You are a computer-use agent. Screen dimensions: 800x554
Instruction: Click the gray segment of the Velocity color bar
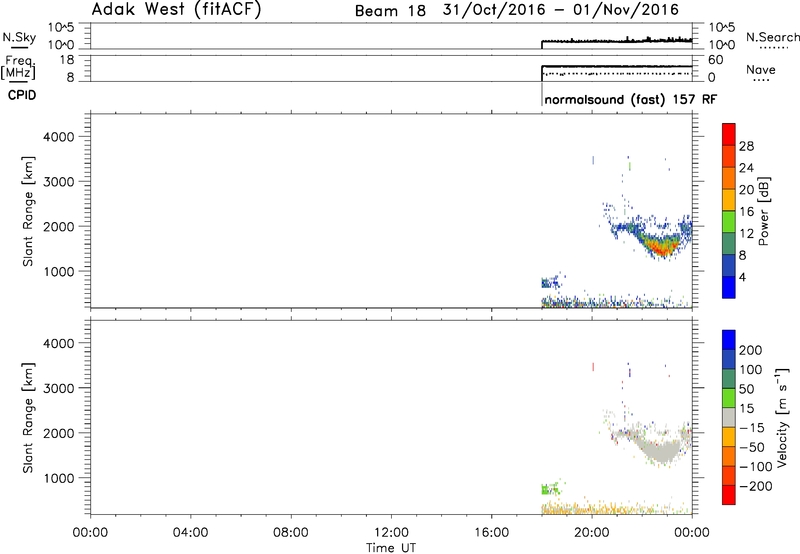pos(729,417)
